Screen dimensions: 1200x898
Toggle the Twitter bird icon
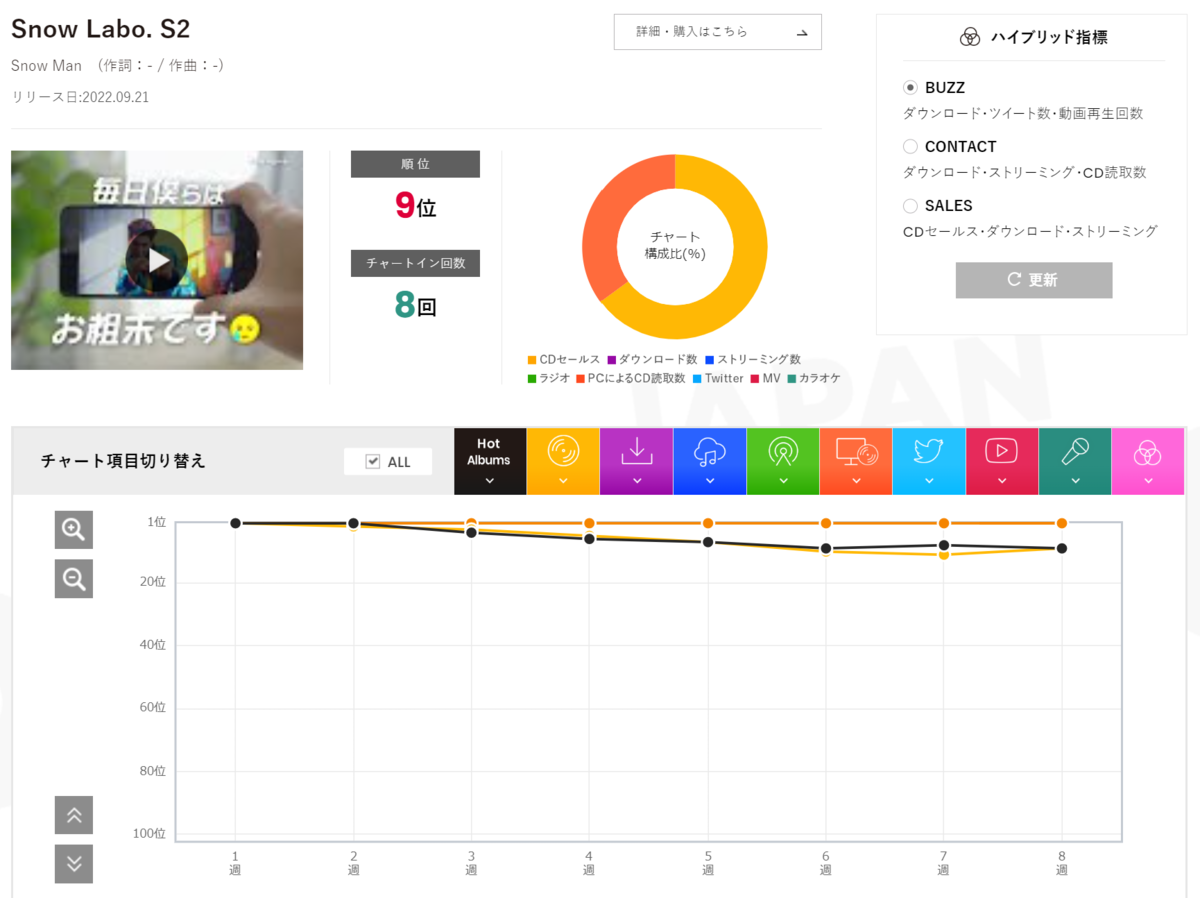click(929, 461)
